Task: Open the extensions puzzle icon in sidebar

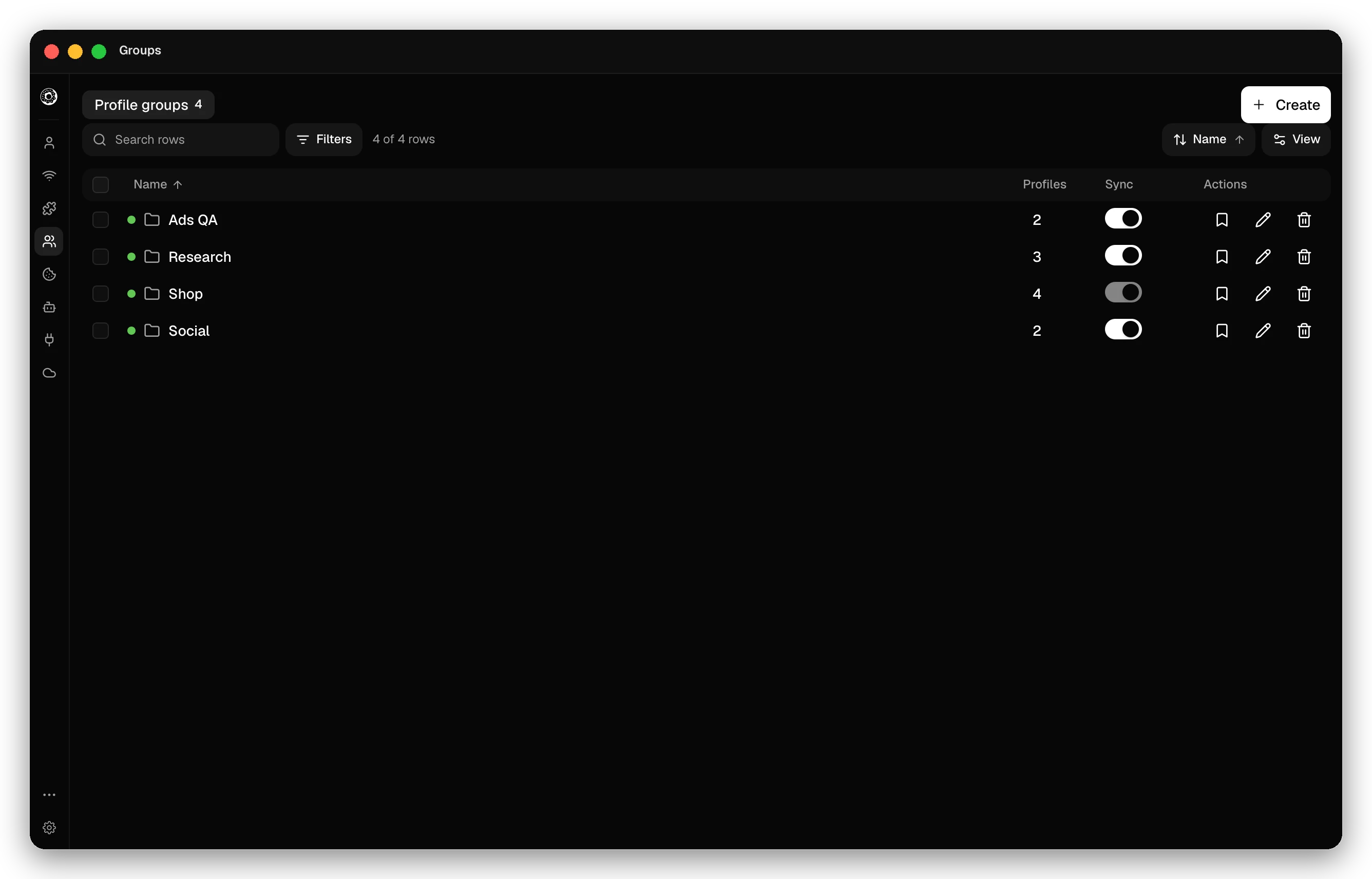Action: (49, 208)
